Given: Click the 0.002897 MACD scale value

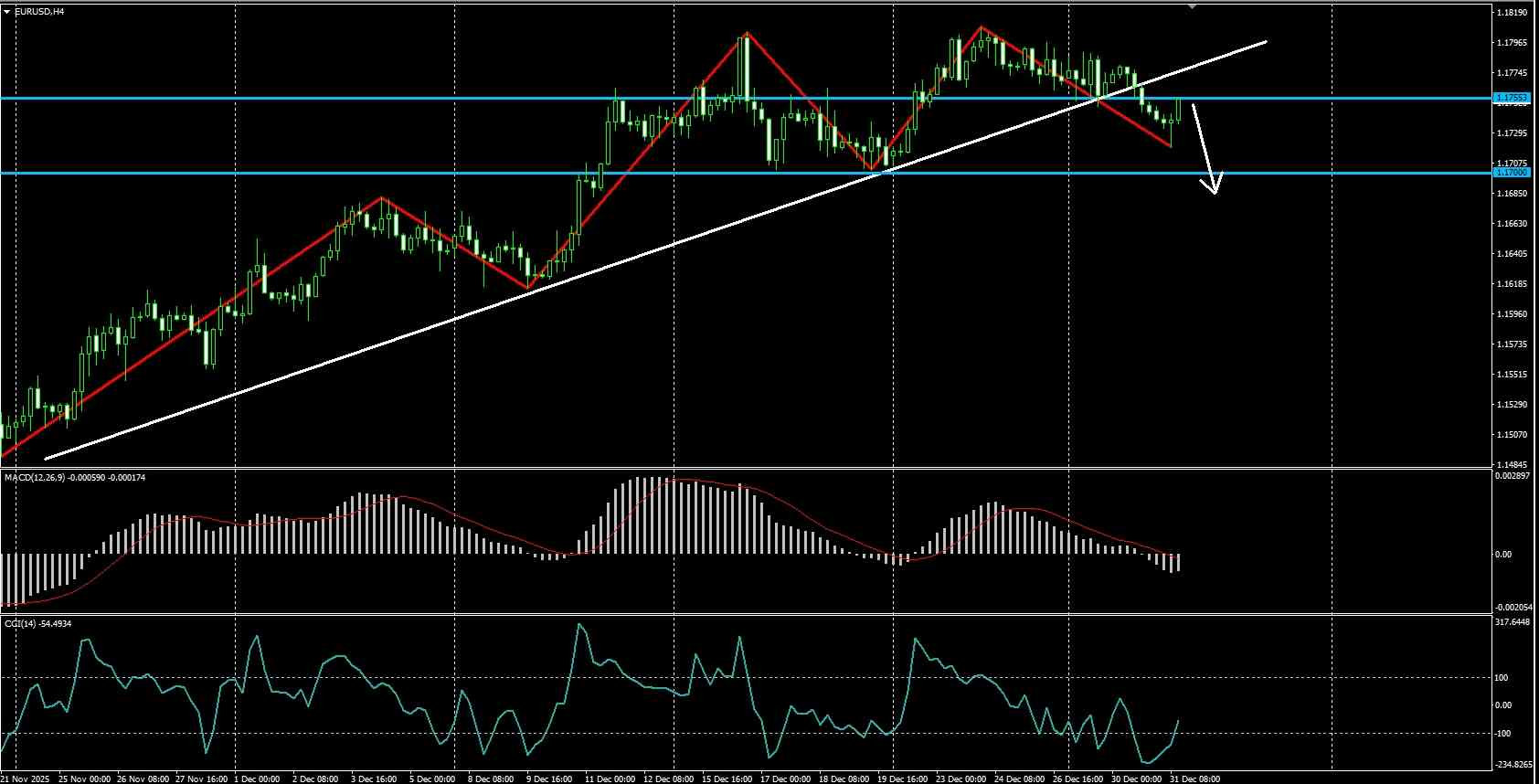Looking at the screenshot, I should click(x=1512, y=476).
